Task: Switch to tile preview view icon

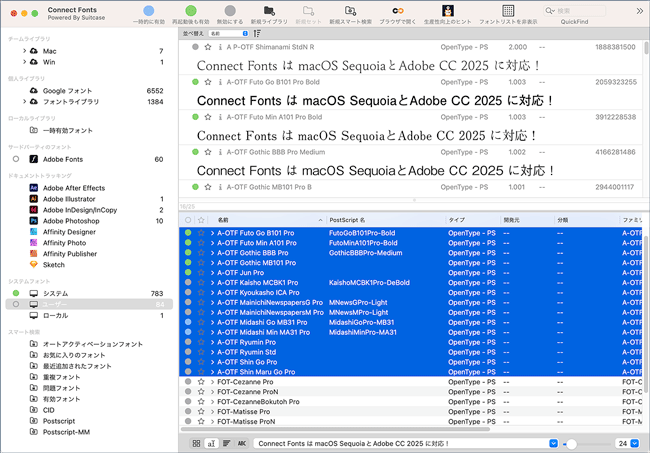Action: click(x=196, y=443)
